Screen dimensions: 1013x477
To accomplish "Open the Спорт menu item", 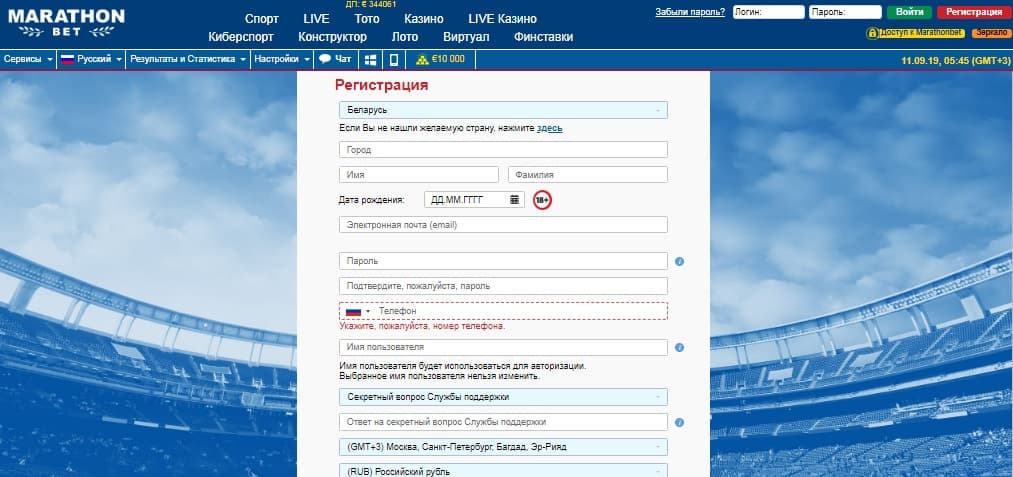I will point(262,19).
